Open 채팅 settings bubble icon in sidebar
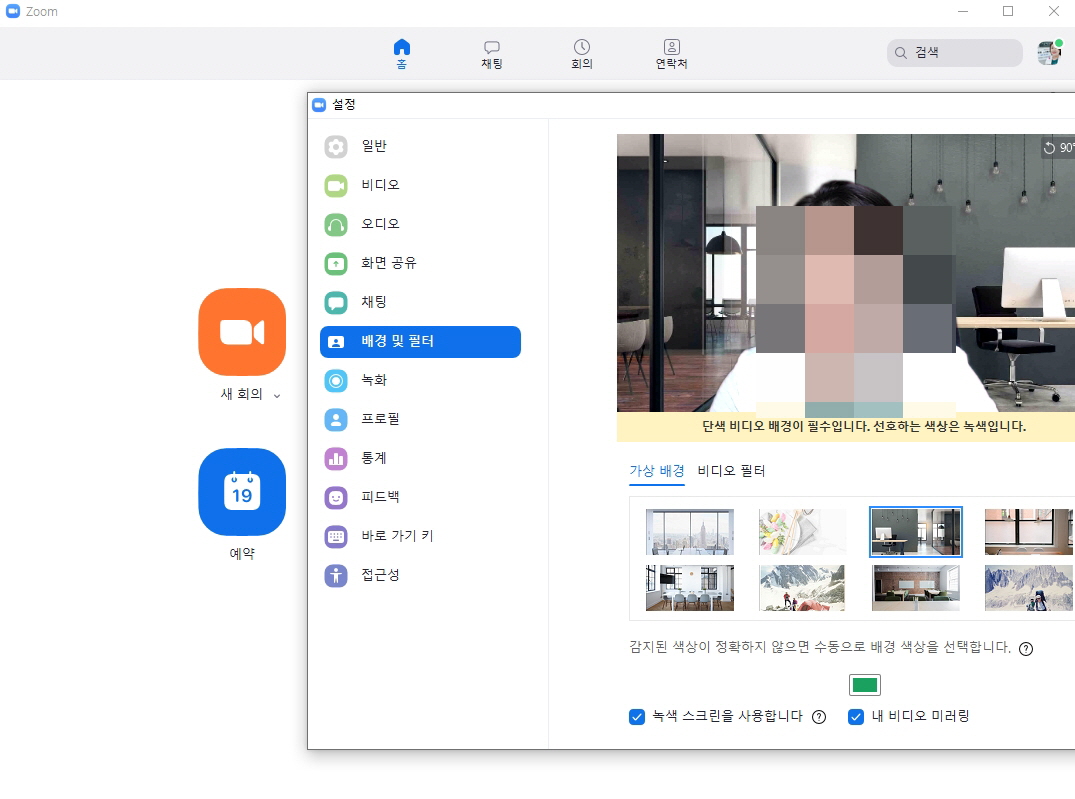Screen dimensions: 1075x799 tap(336, 302)
